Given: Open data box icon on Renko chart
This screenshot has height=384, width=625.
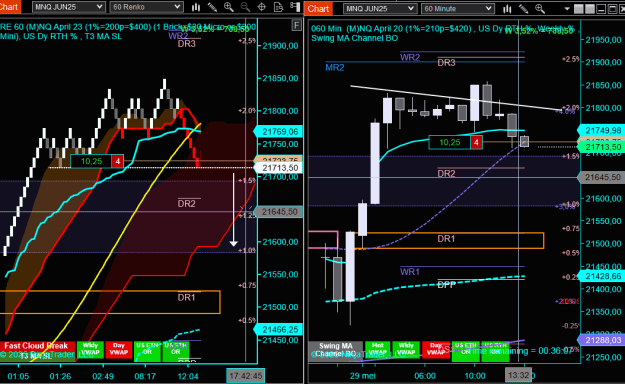Looking at the screenshot, I should tap(278, 7).
